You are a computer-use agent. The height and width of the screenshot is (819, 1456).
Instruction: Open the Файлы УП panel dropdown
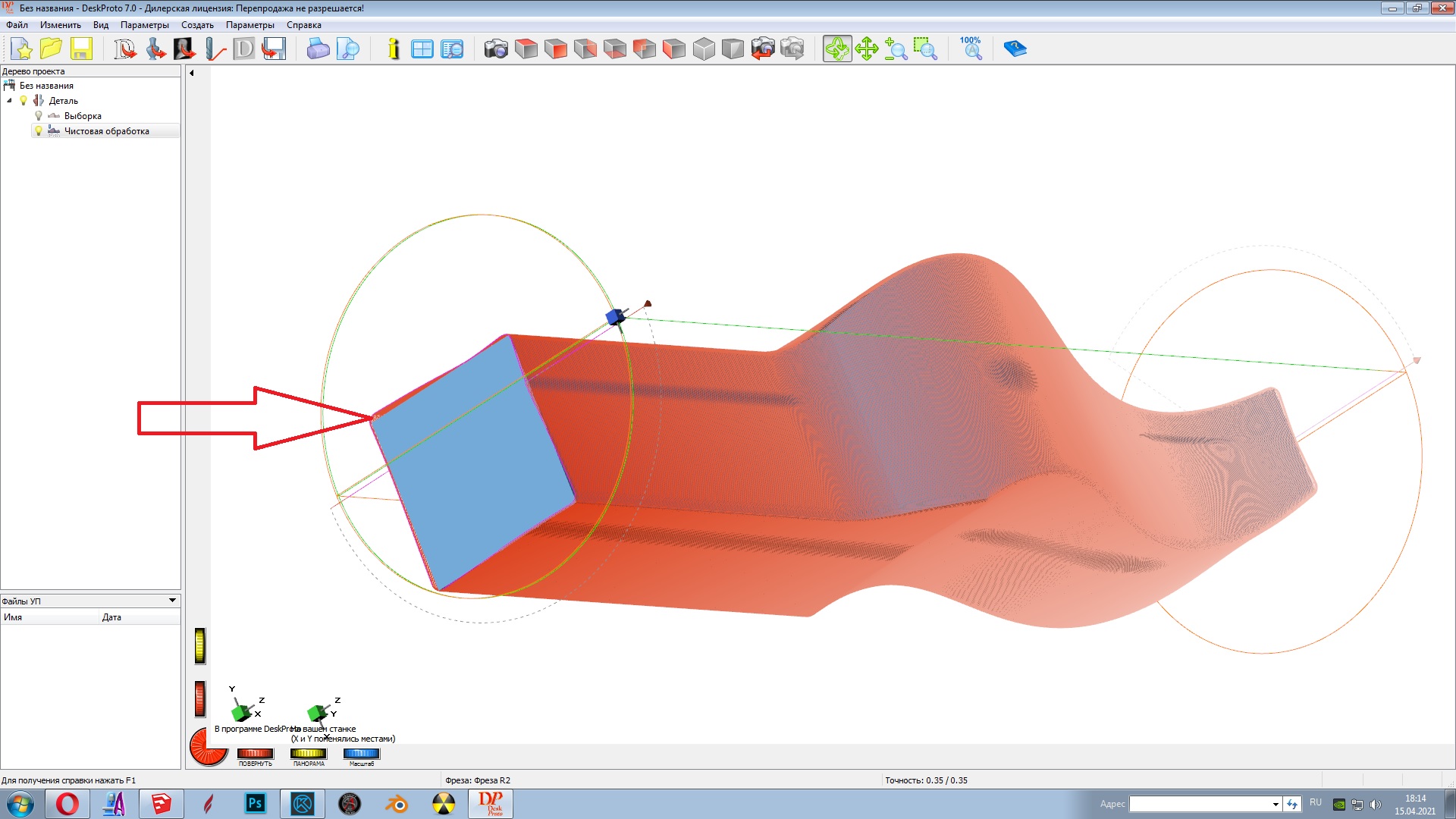point(172,601)
